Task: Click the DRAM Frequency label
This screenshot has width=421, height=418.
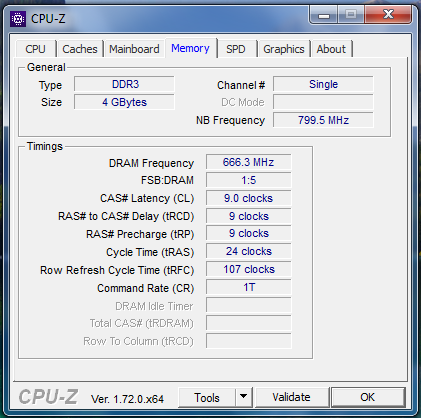Action: (x=151, y=163)
